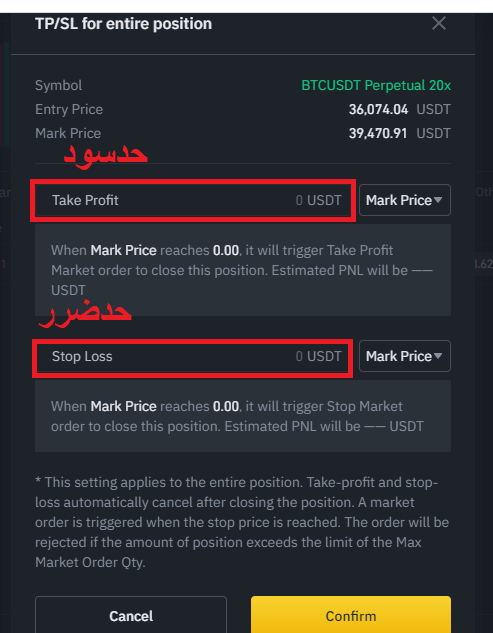Click the Take Profit Market order description box
Image resolution: width=493 pixels, height=633 pixels.
point(243,270)
